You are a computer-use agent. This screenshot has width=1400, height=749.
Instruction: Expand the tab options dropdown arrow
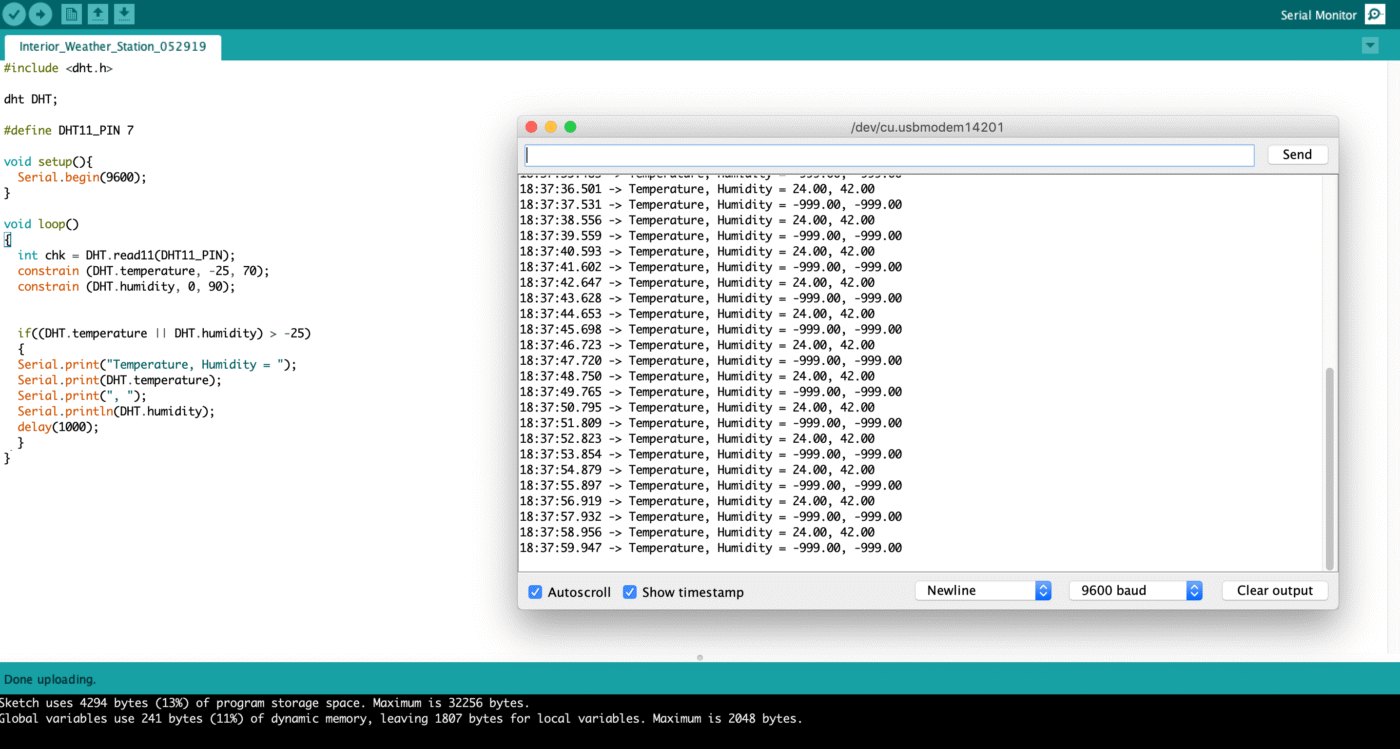(x=1370, y=46)
